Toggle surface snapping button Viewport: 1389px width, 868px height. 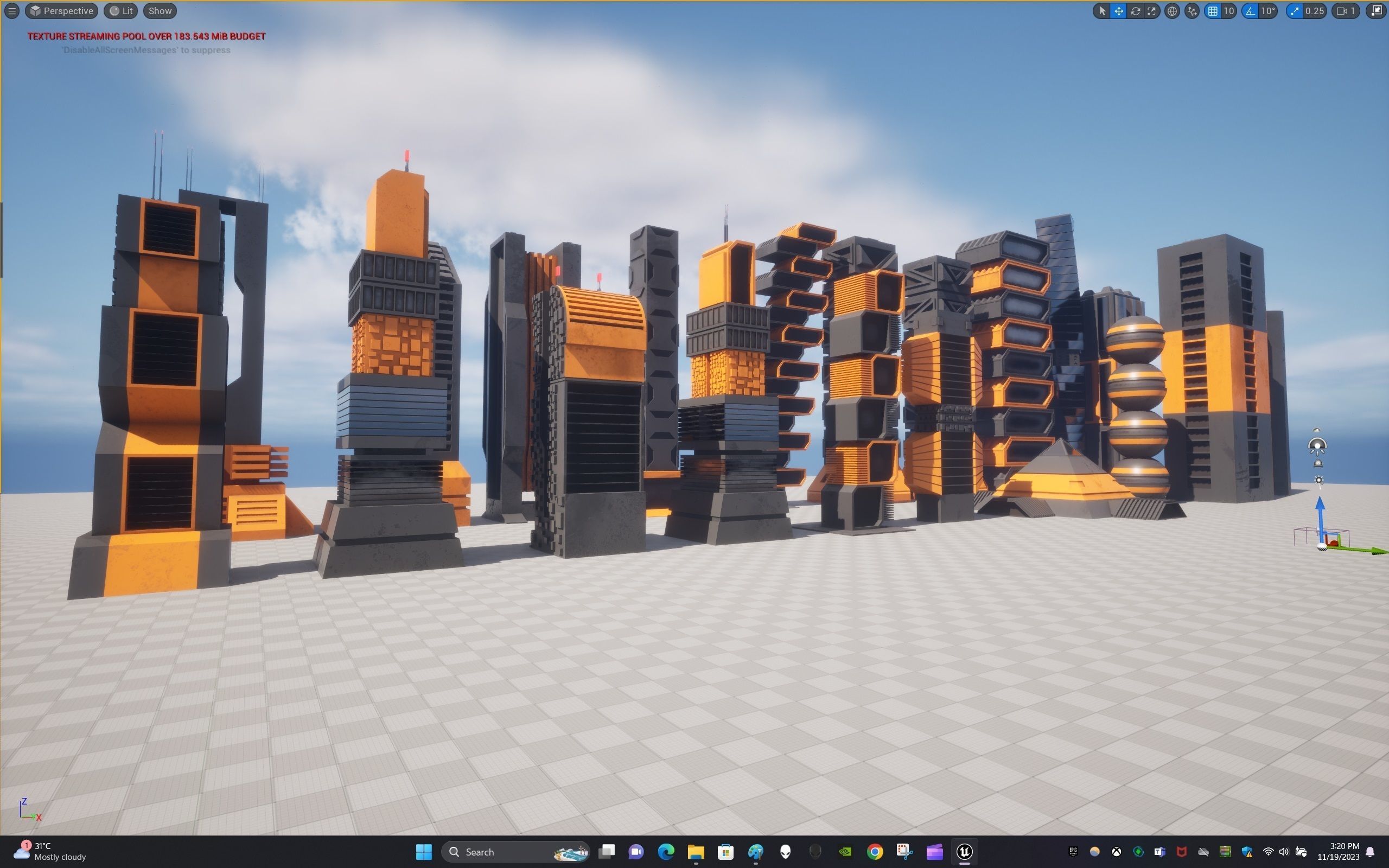pyautogui.click(x=1192, y=11)
